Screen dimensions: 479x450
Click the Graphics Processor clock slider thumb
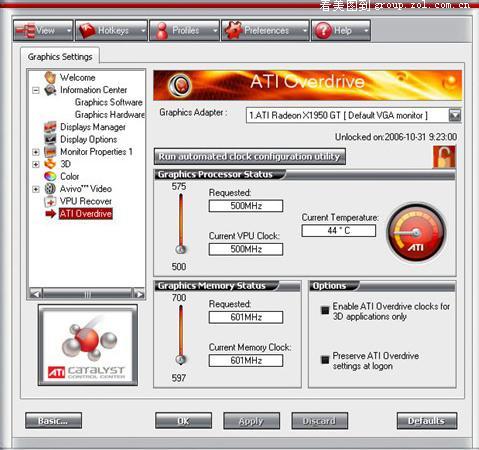pyautogui.click(x=181, y=249)
